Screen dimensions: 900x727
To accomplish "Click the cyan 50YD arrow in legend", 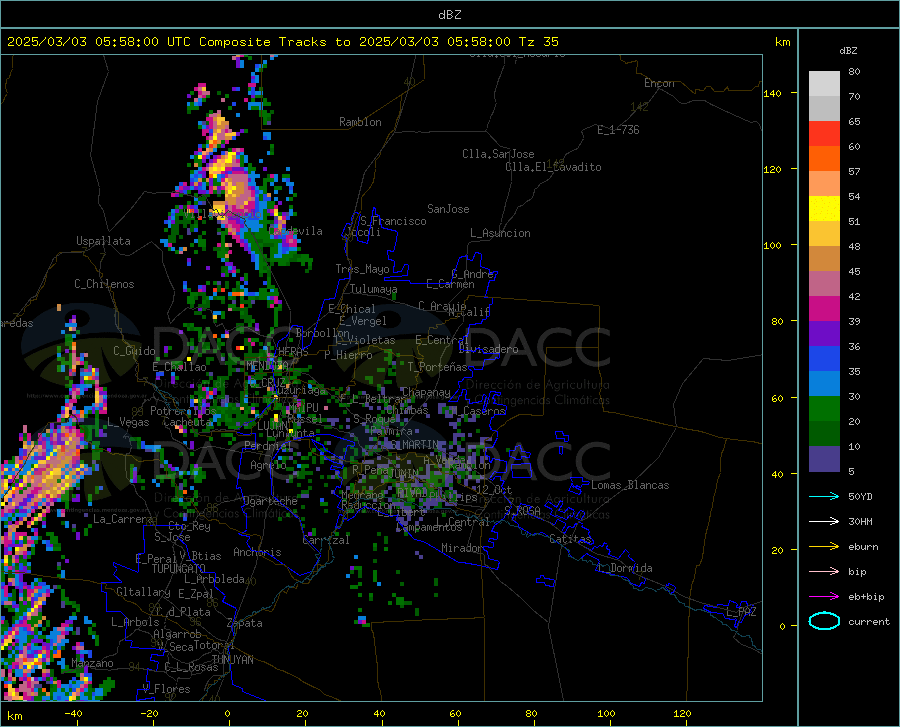I will point(824,496).
